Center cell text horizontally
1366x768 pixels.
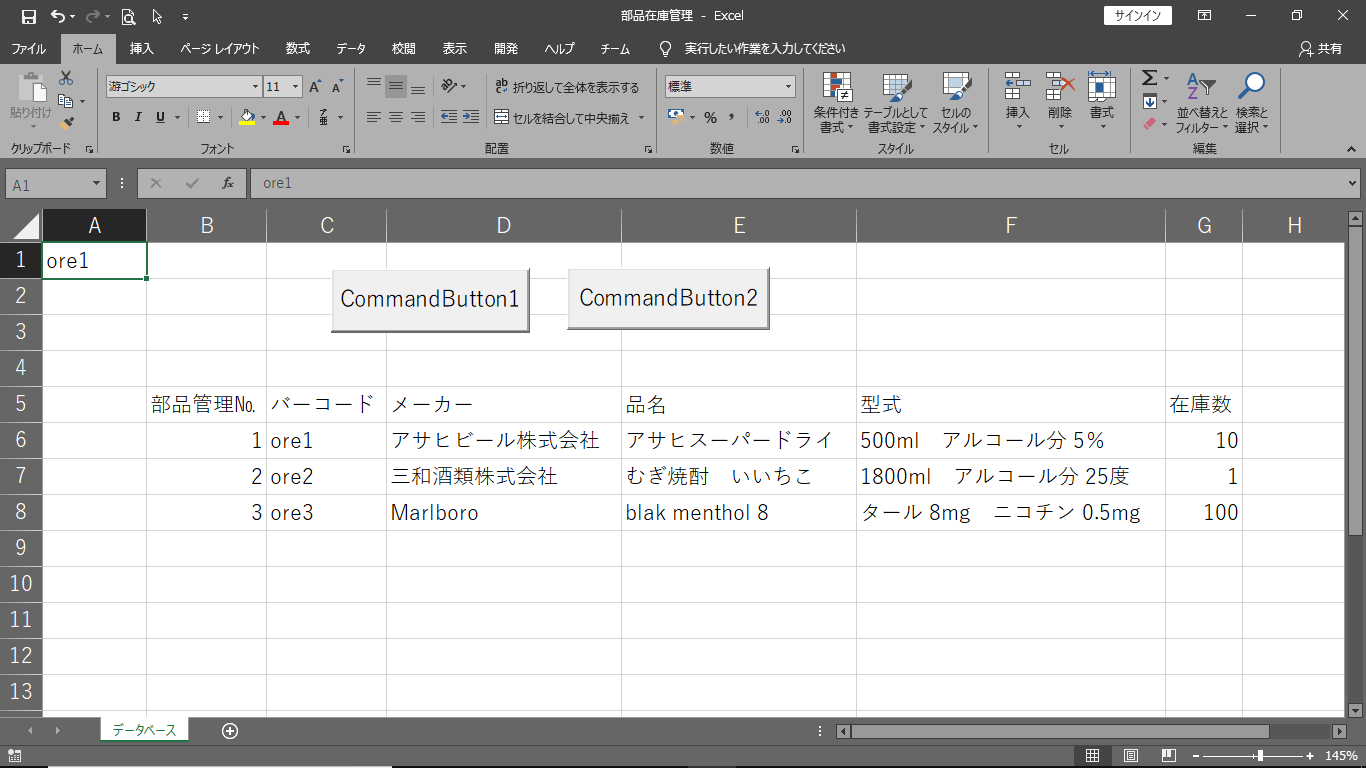396,117
